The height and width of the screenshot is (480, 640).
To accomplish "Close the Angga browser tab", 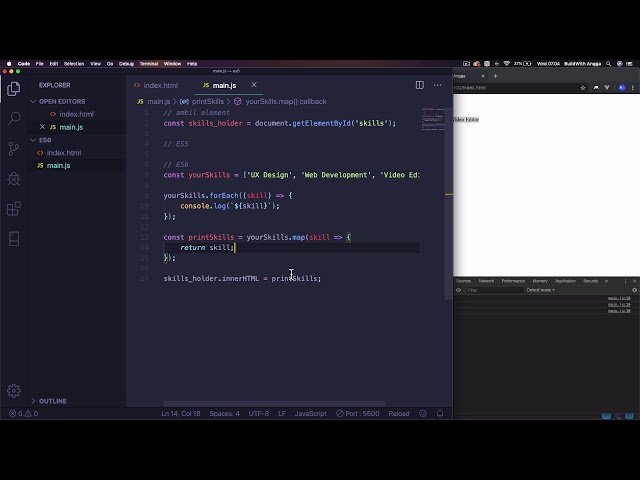I will [483, 76].
